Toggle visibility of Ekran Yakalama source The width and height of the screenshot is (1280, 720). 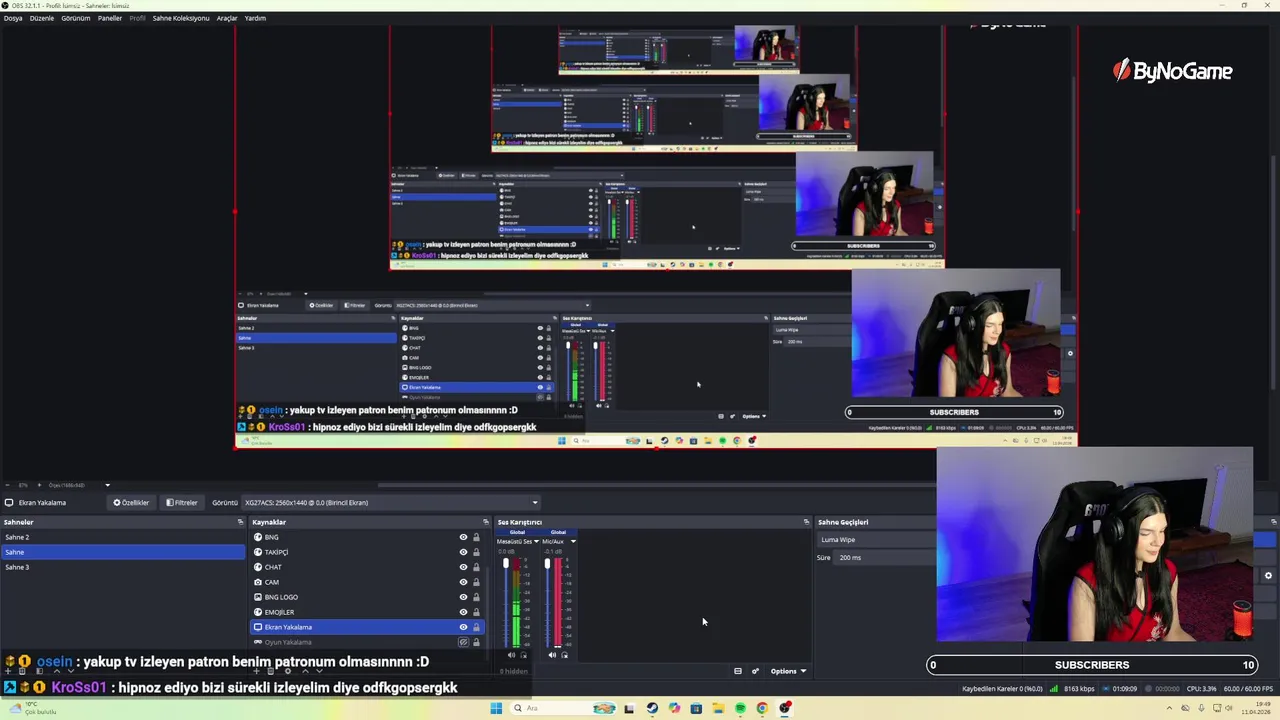(x=463, y=627)
